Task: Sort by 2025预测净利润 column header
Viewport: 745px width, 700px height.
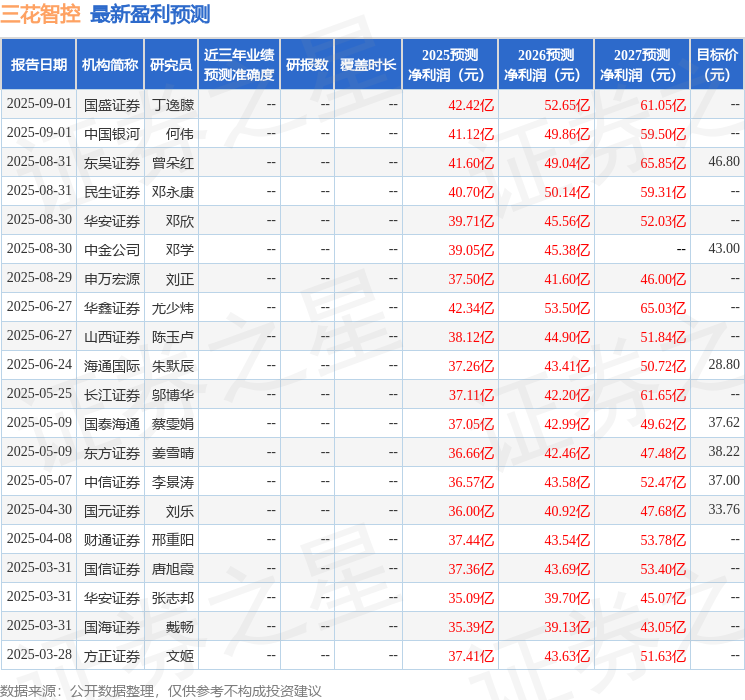Action: click(x=450, y=65)
